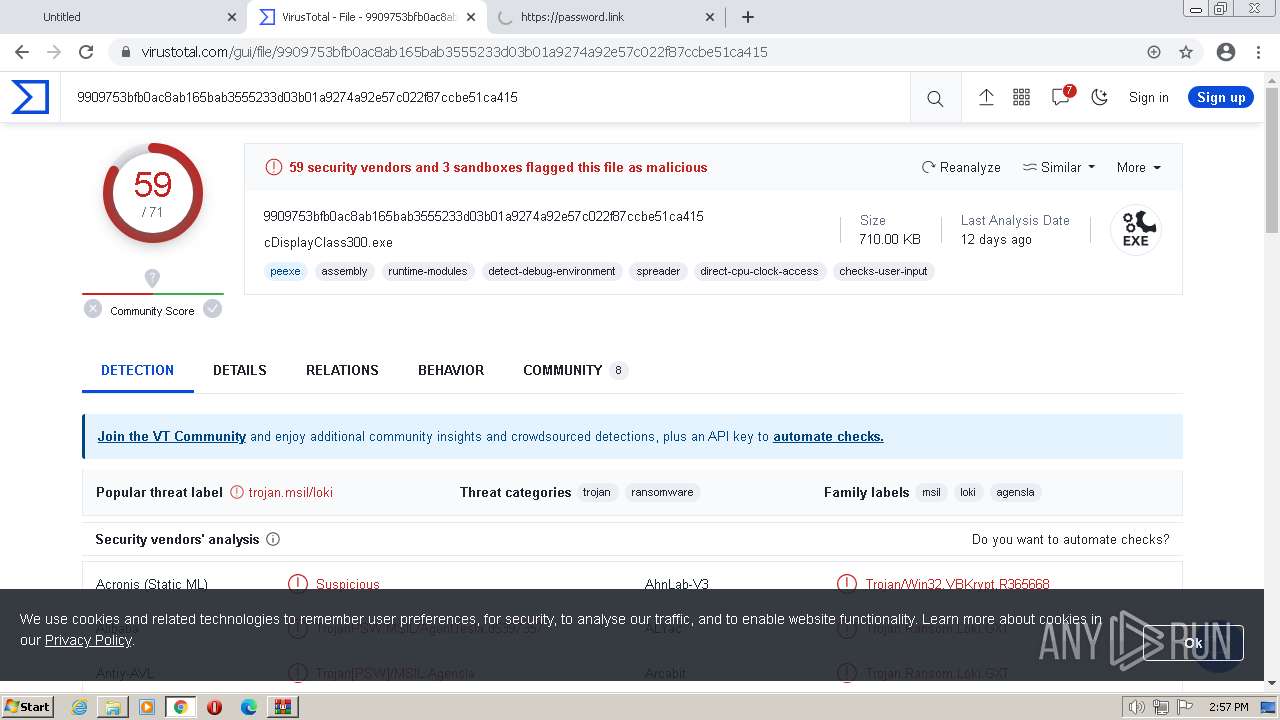Open the DETAILS tab
Screen dimensions: 1280x720
pyautogui.click(x=240, y=370)
